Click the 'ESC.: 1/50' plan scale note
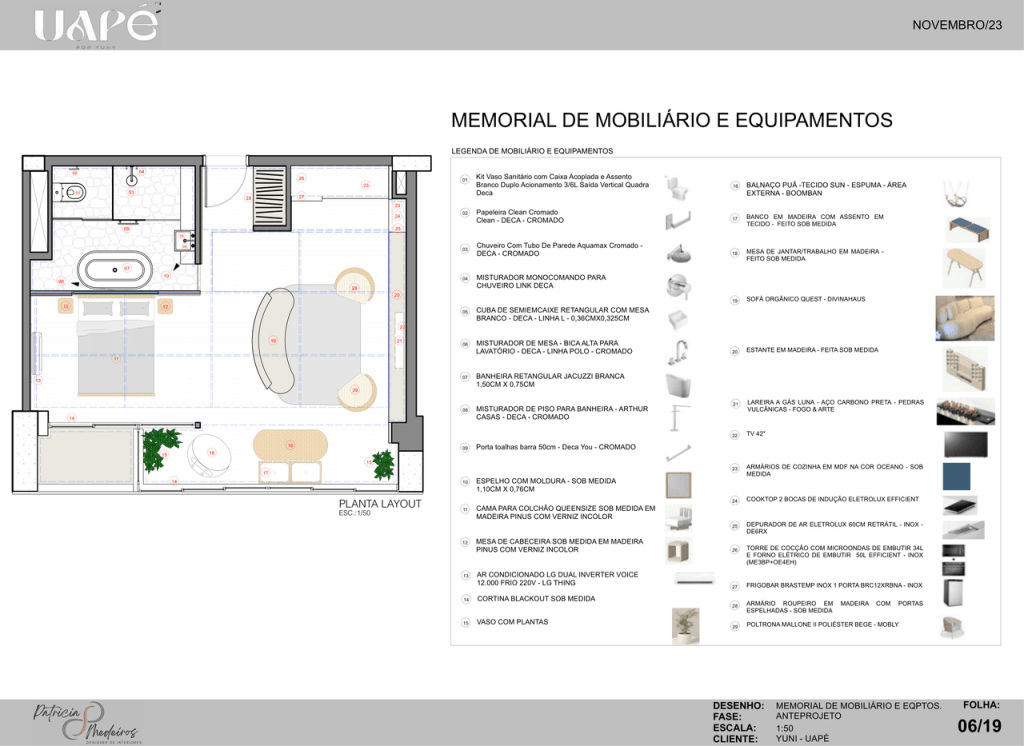 click(x=355, y=513)
